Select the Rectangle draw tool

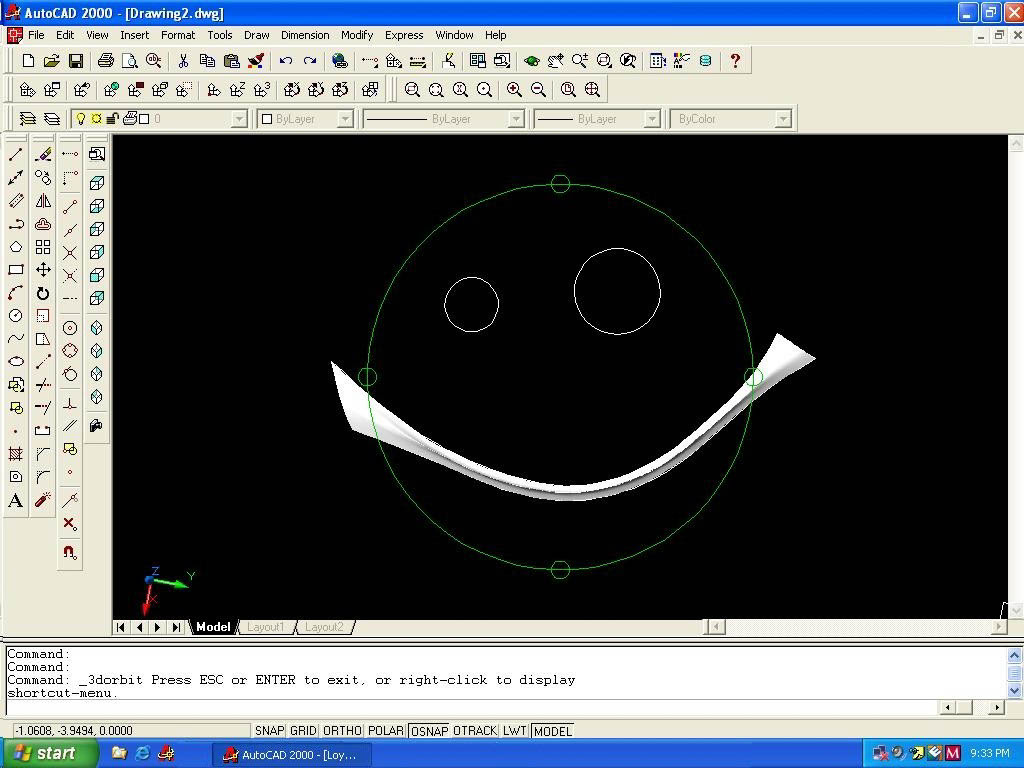coord(16,270)
